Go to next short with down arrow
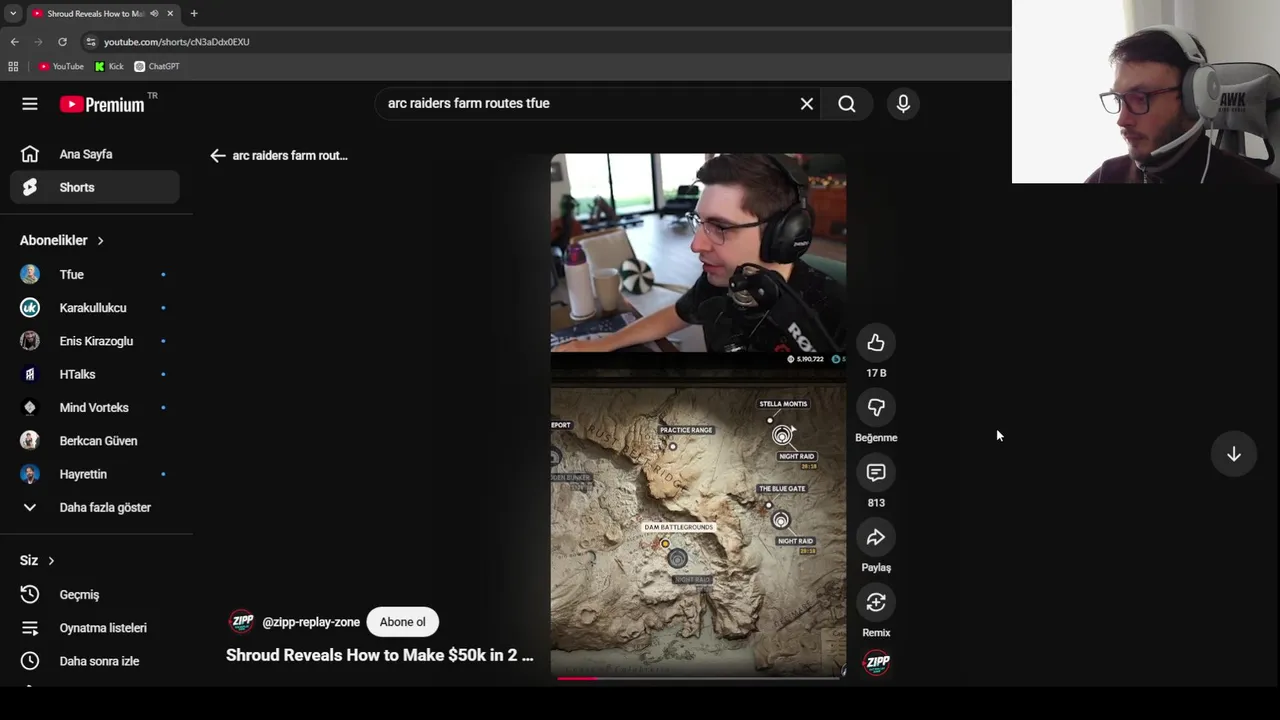Viewport: 1280px width, 720px height. pyautogui.click(x=1234, y=454)
